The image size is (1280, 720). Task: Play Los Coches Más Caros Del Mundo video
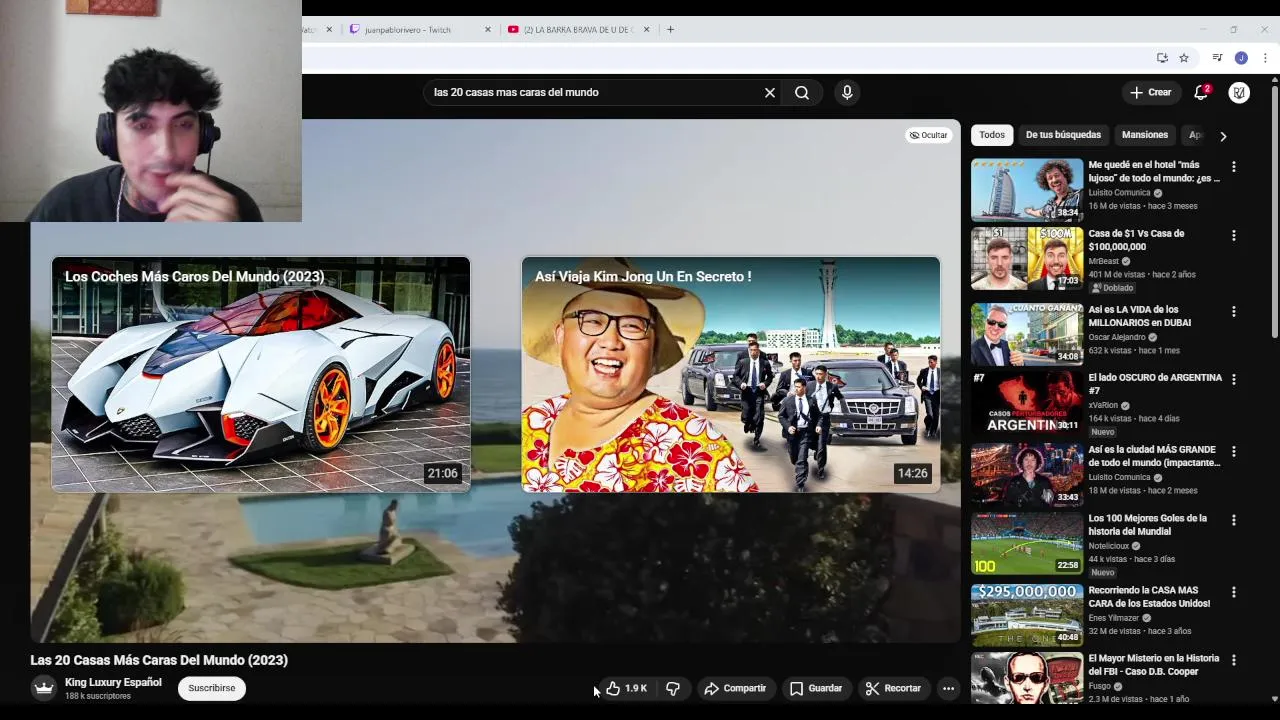coord(261,374)
